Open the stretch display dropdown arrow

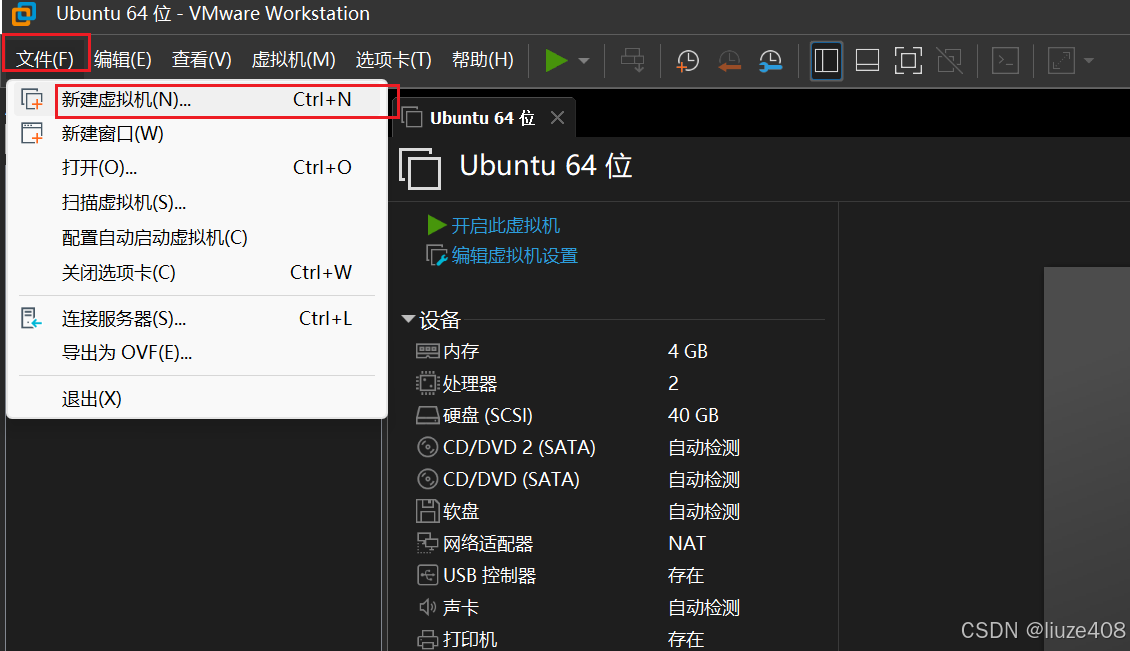tap(1089, 61)
